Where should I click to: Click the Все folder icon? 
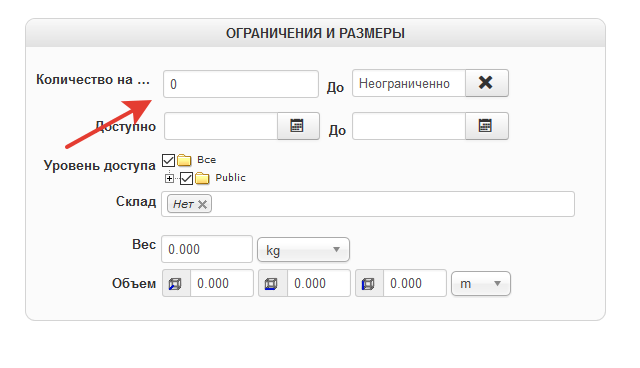[x=184, y=160]
